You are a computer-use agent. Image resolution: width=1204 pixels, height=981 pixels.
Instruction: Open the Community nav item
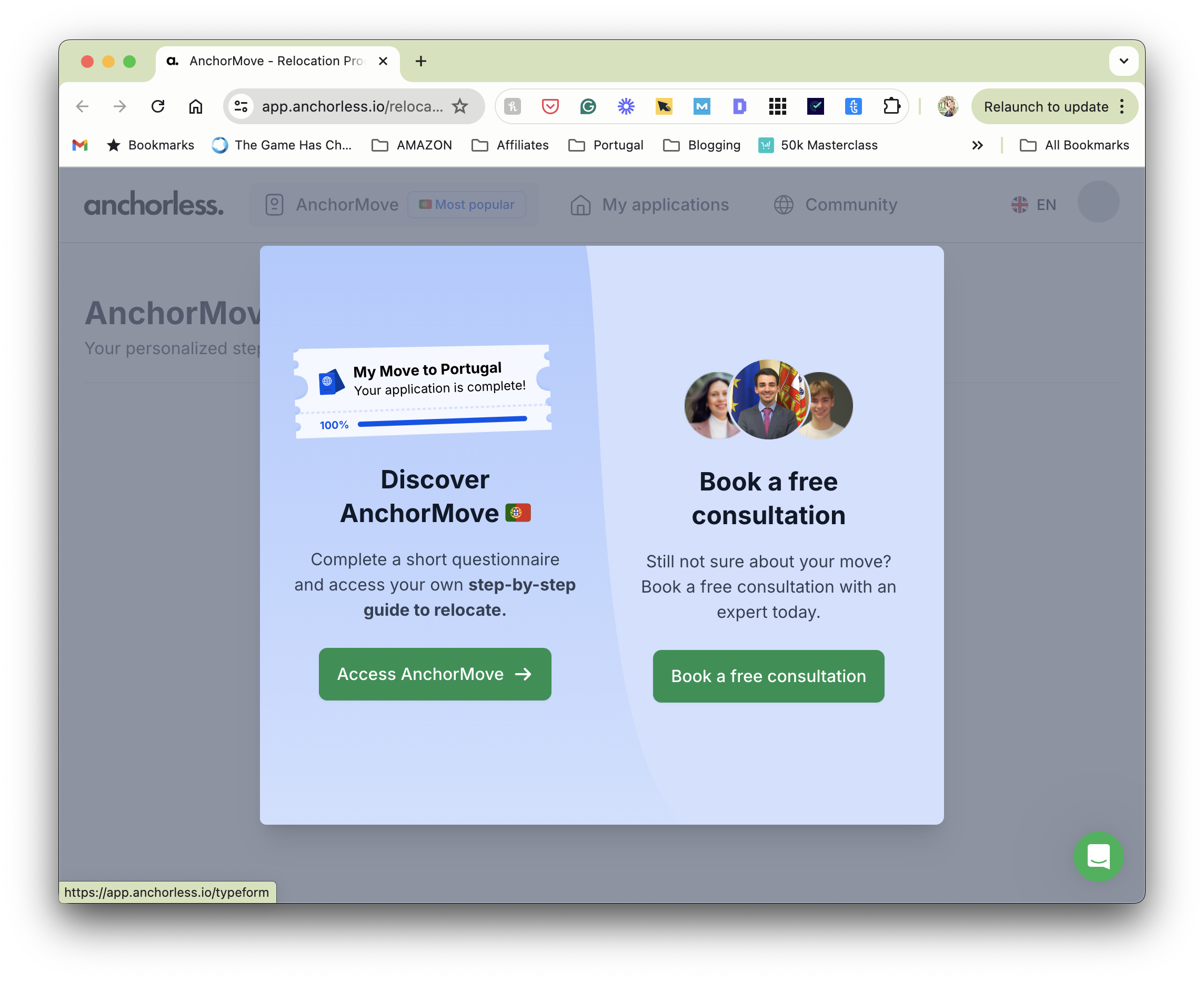point(835,205)
